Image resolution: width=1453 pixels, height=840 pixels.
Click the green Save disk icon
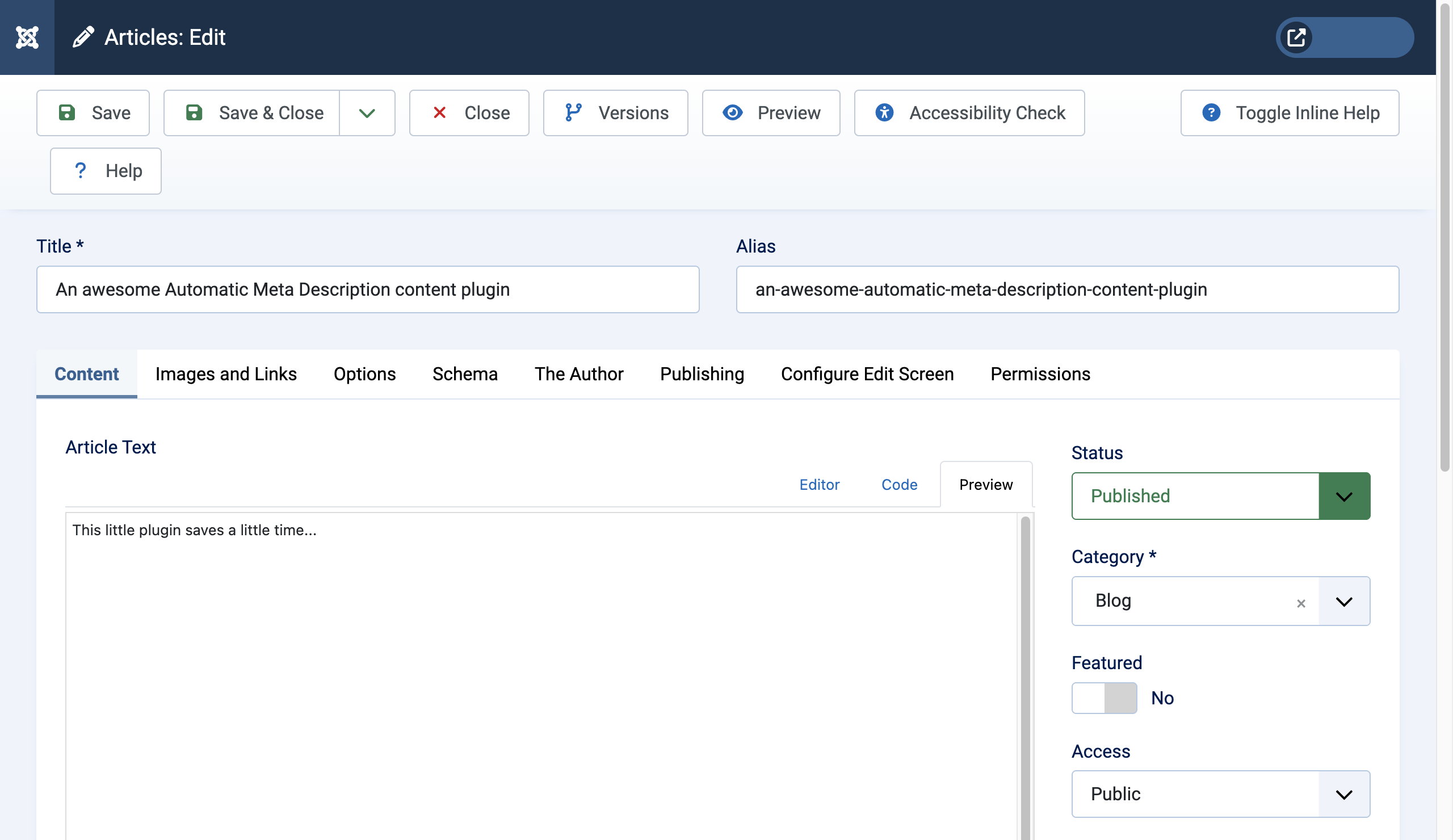[67, 112]
